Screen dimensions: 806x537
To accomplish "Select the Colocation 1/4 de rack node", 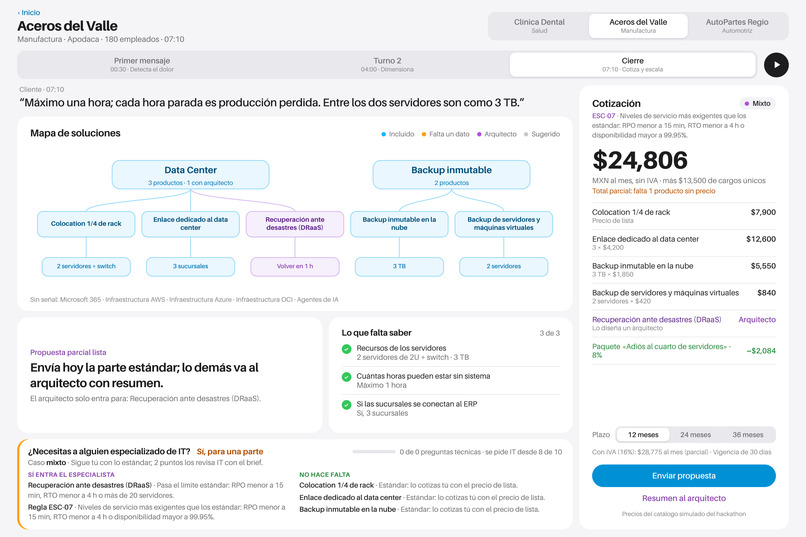I will click(x=86, y=224).
